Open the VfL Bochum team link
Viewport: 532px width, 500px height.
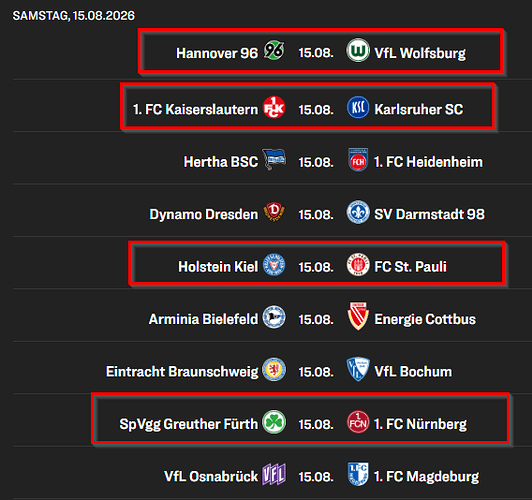point(413,371)
